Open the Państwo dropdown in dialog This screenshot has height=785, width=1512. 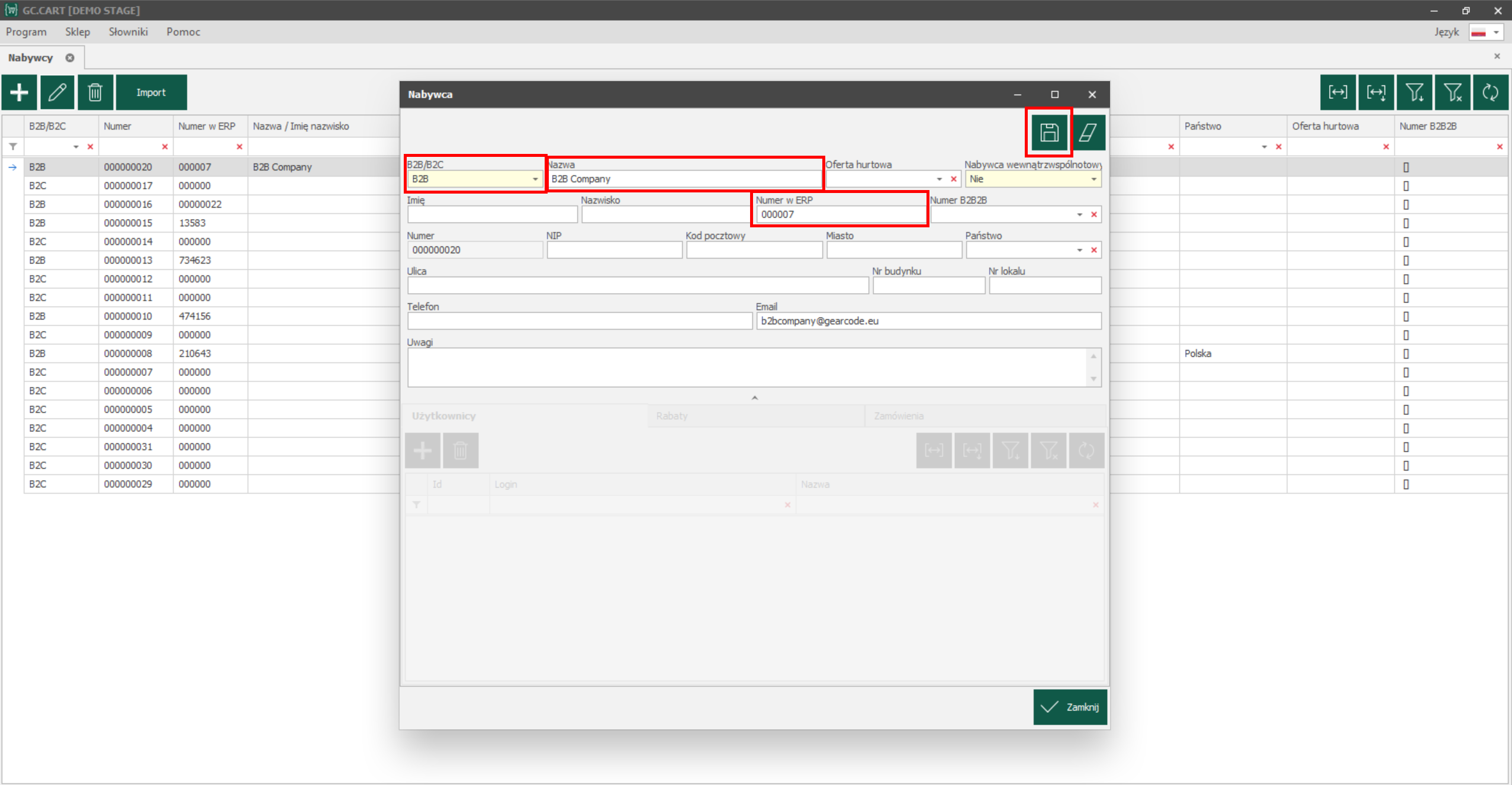1080,250
